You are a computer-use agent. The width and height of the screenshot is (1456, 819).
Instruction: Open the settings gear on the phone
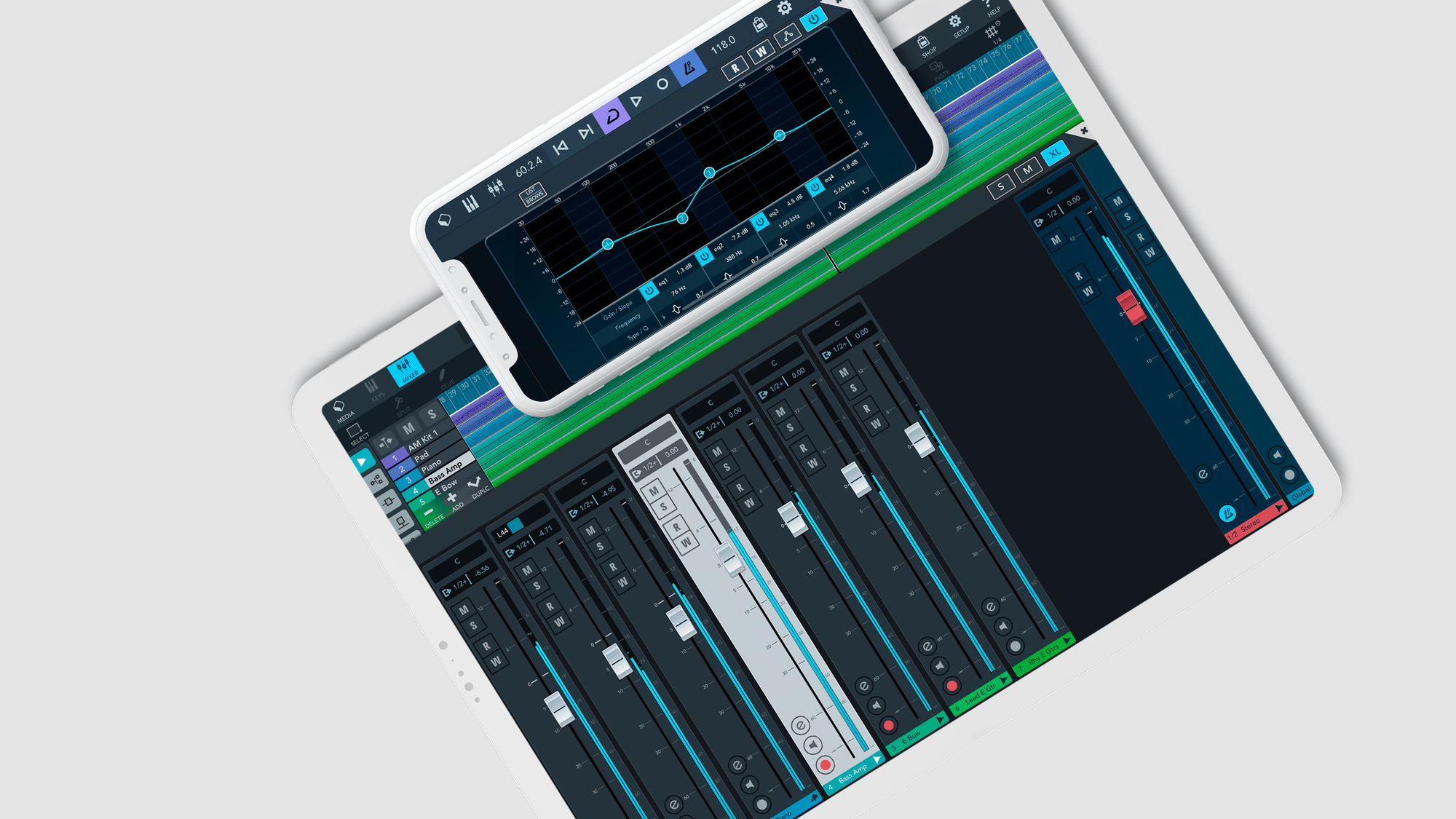pos(785,8)
